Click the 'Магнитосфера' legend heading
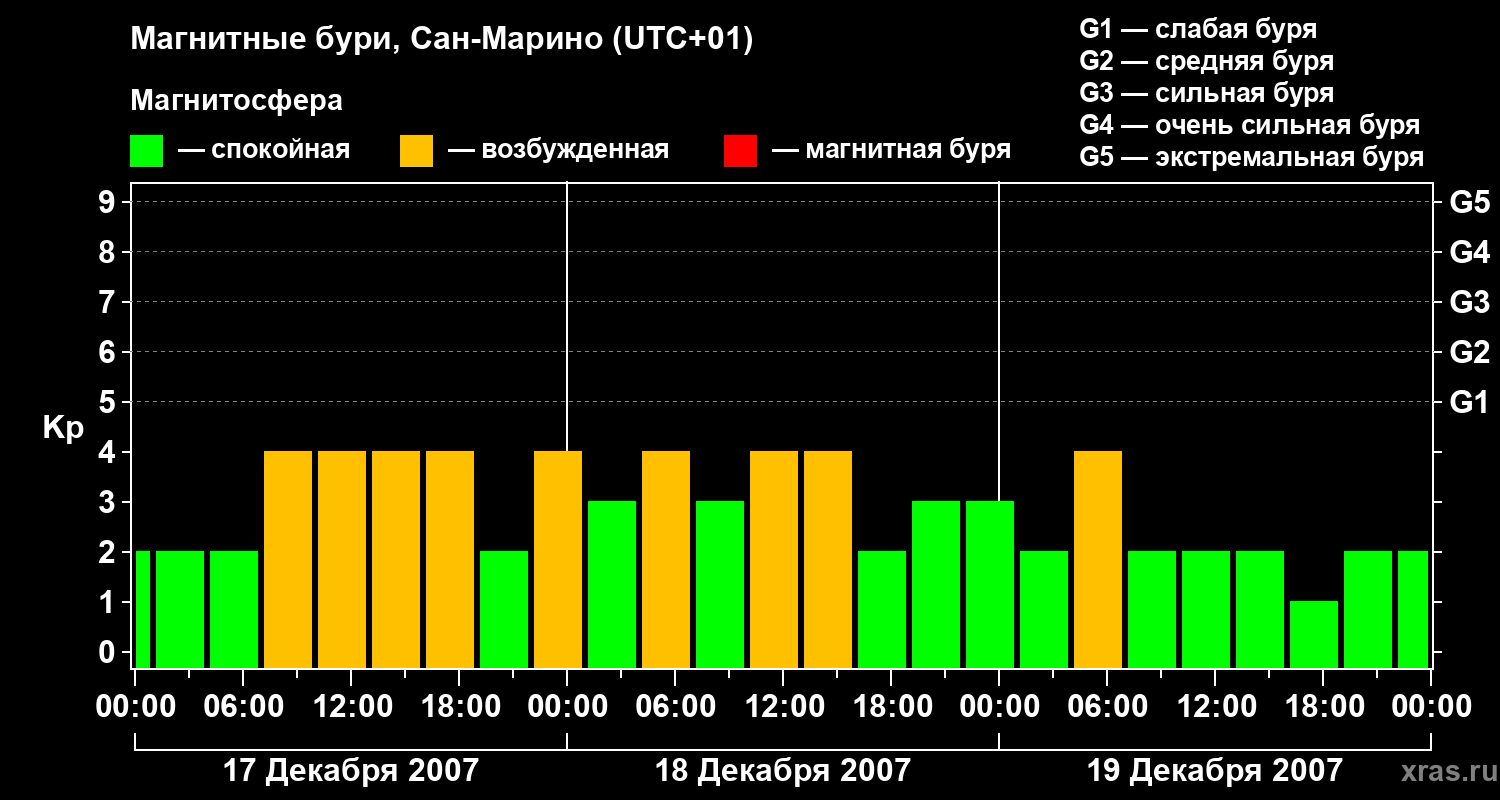This screenshot has width=1500, height=800. (x=236, y=101)
